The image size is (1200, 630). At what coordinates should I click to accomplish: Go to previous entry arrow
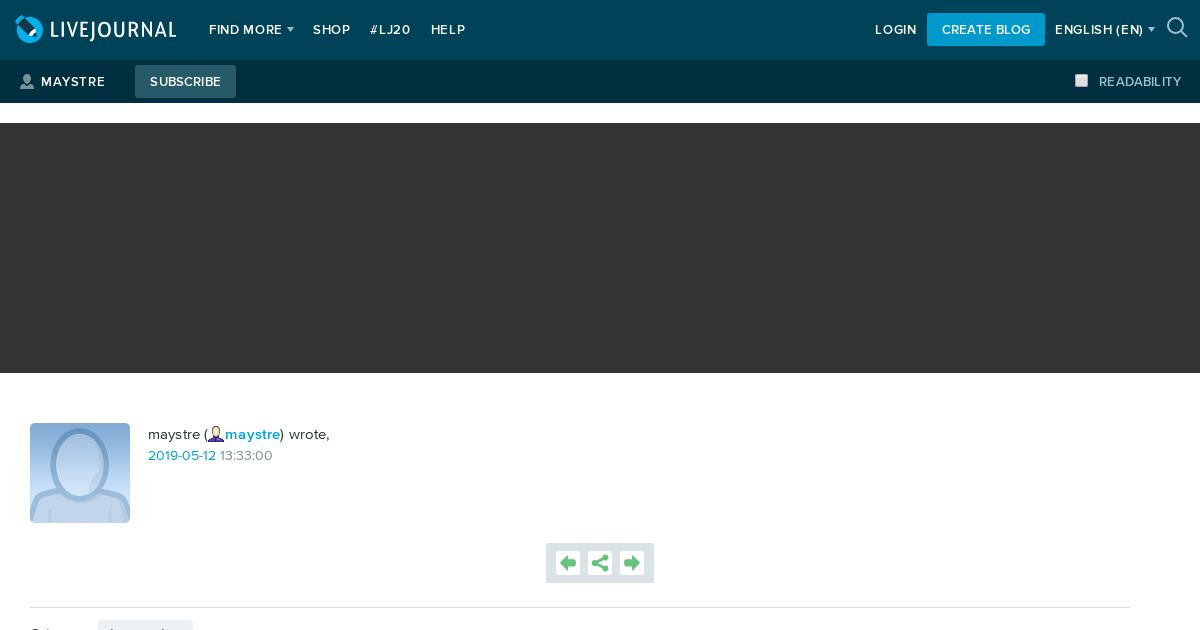(568, 563)
